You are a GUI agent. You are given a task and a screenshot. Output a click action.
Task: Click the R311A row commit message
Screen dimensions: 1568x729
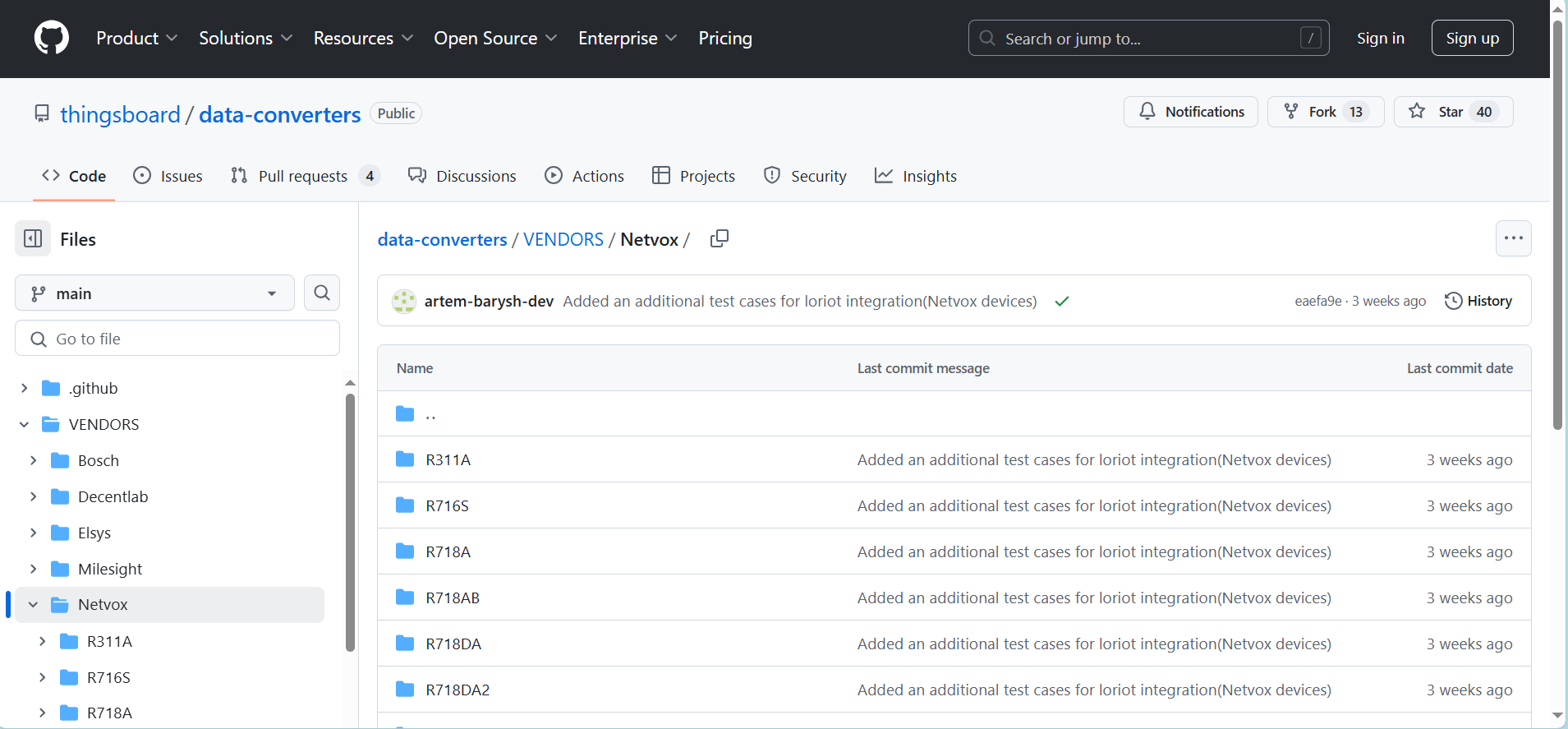pos(1094,459)
